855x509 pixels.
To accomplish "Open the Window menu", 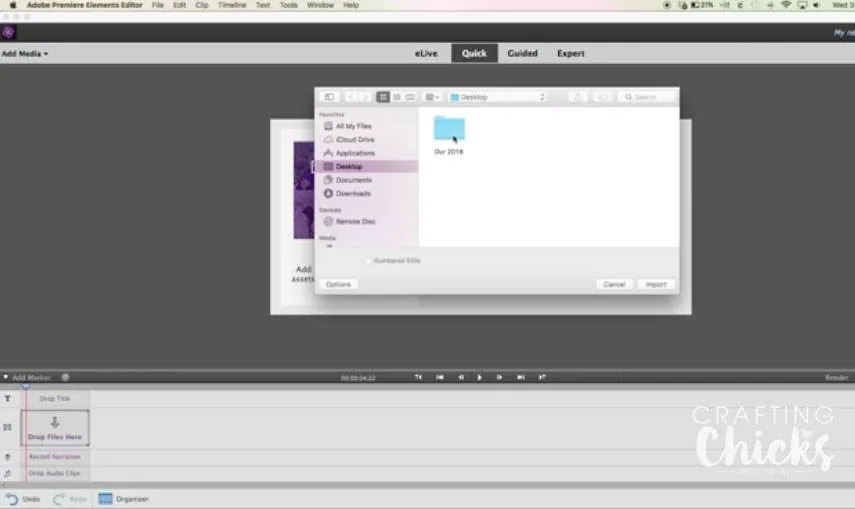I will click(320, 5).
